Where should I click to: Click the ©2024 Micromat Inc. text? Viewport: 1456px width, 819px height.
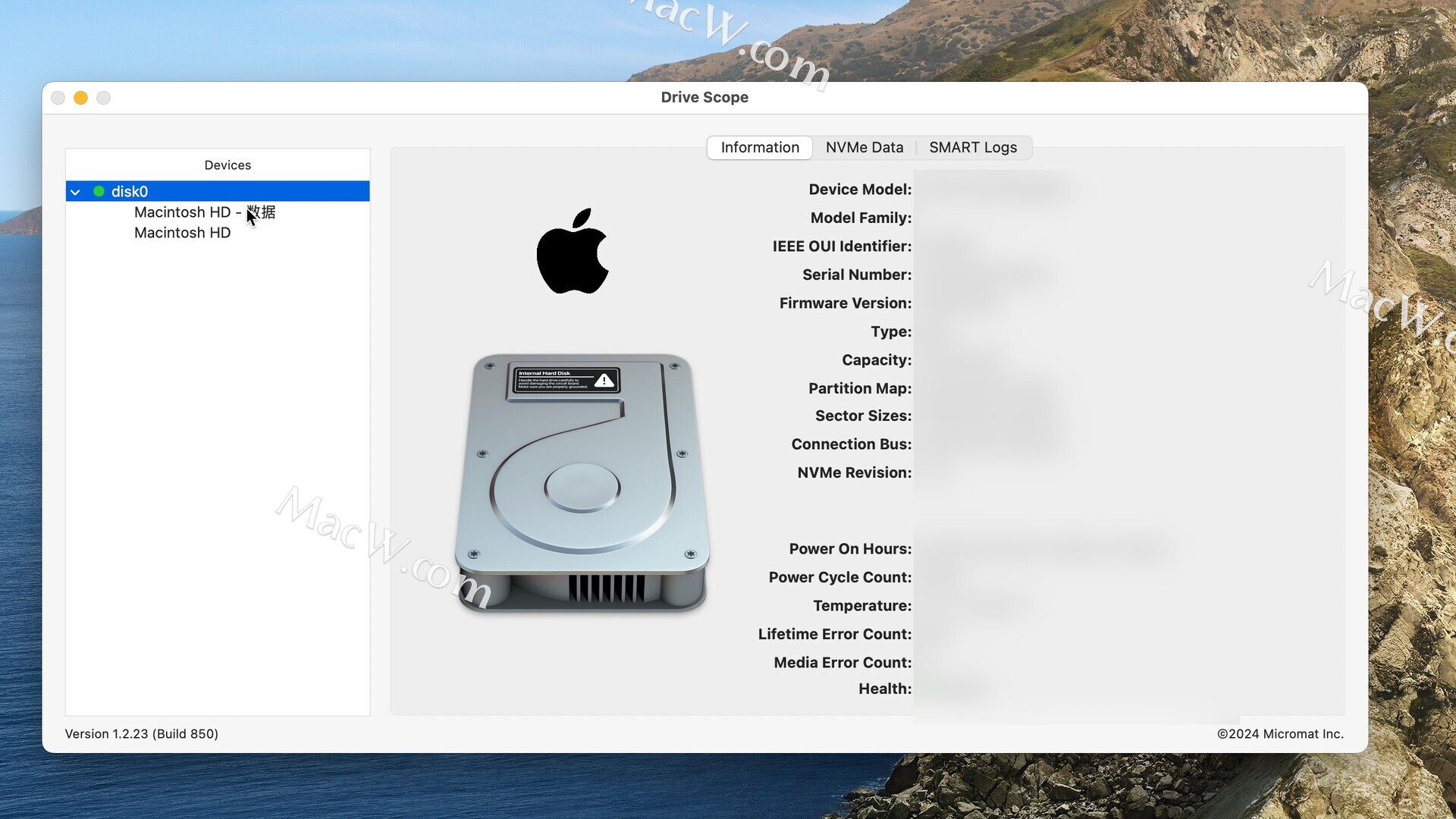click(x=1279, y=733)
